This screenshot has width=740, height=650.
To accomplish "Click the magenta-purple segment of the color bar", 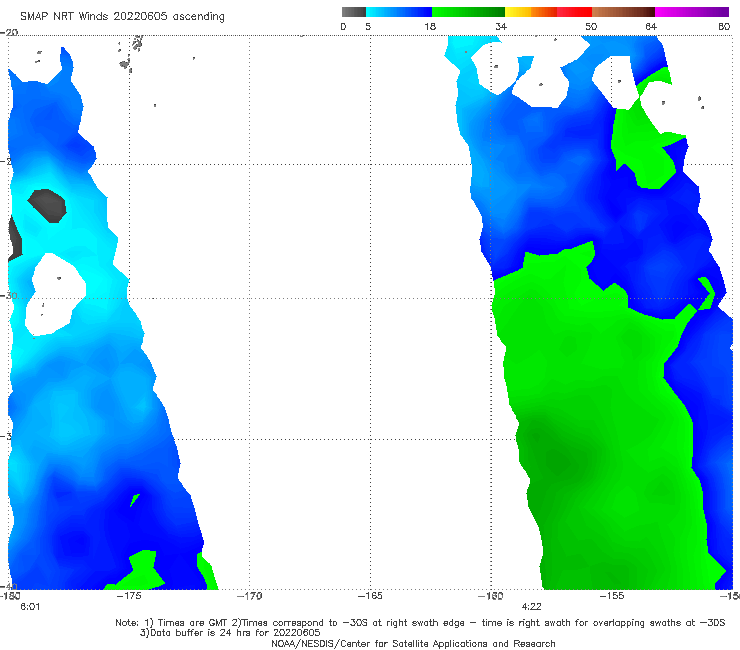I will pos(692,12).
